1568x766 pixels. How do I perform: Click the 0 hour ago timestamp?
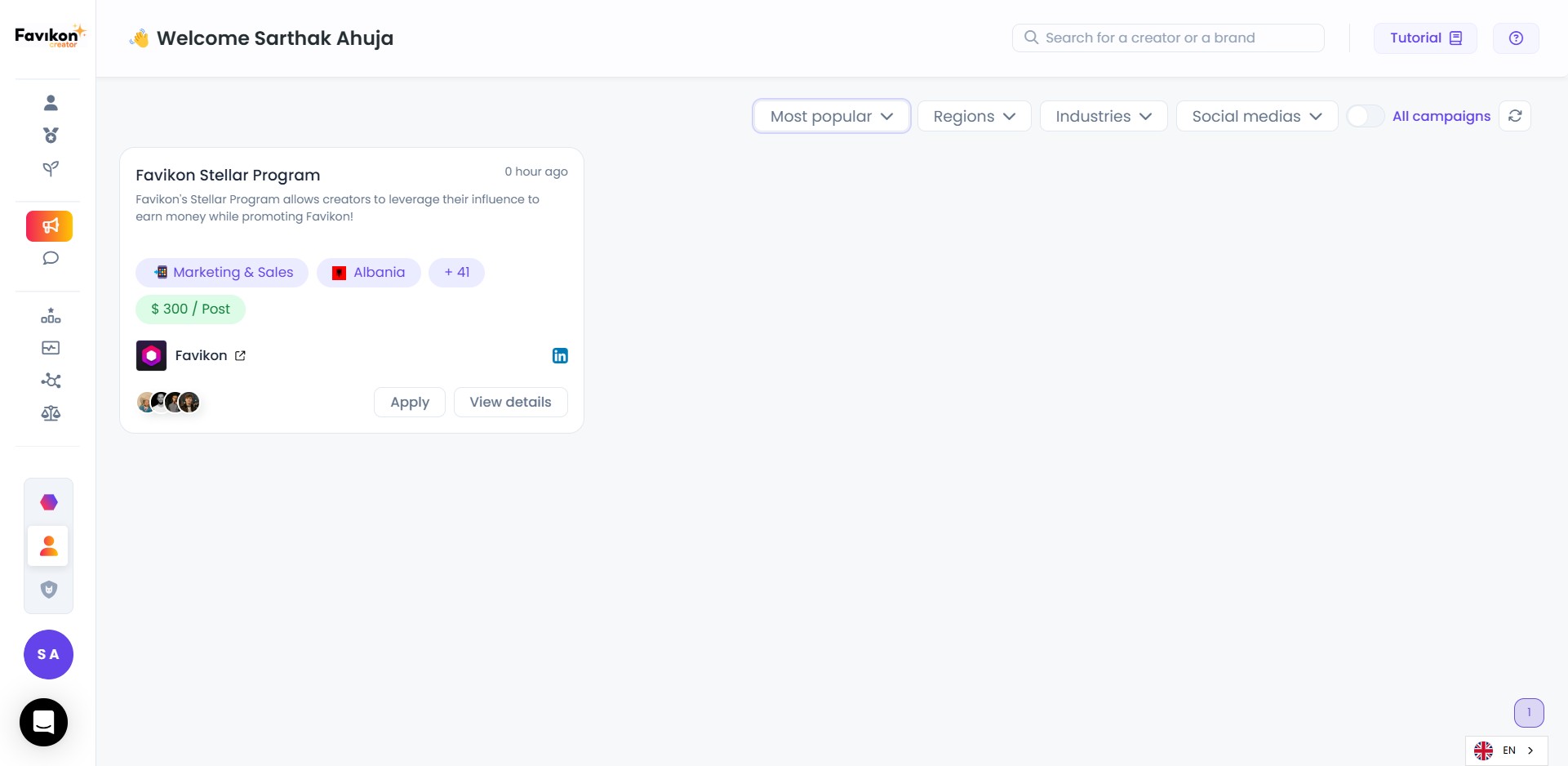pos(536,171)
